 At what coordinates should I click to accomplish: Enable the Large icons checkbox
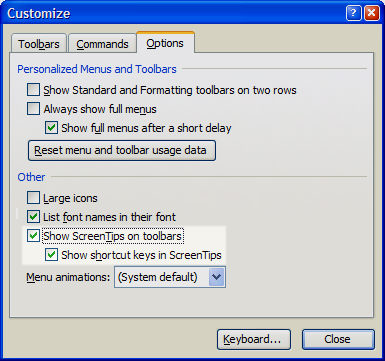pos(33,198)
